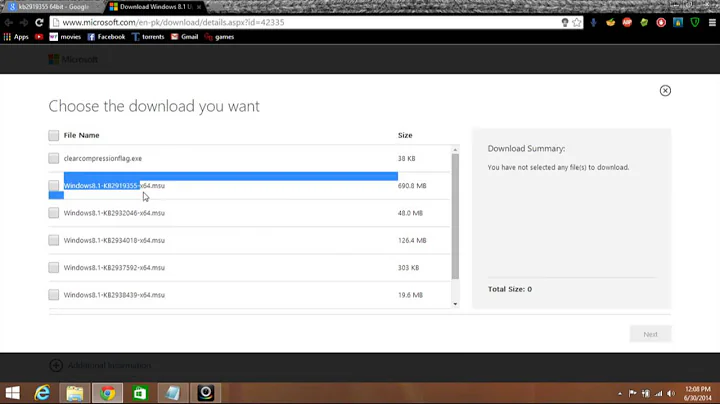The height and width of the screenshot is (404, 720).
Task: Open the games bookmark
Action: 219,37
